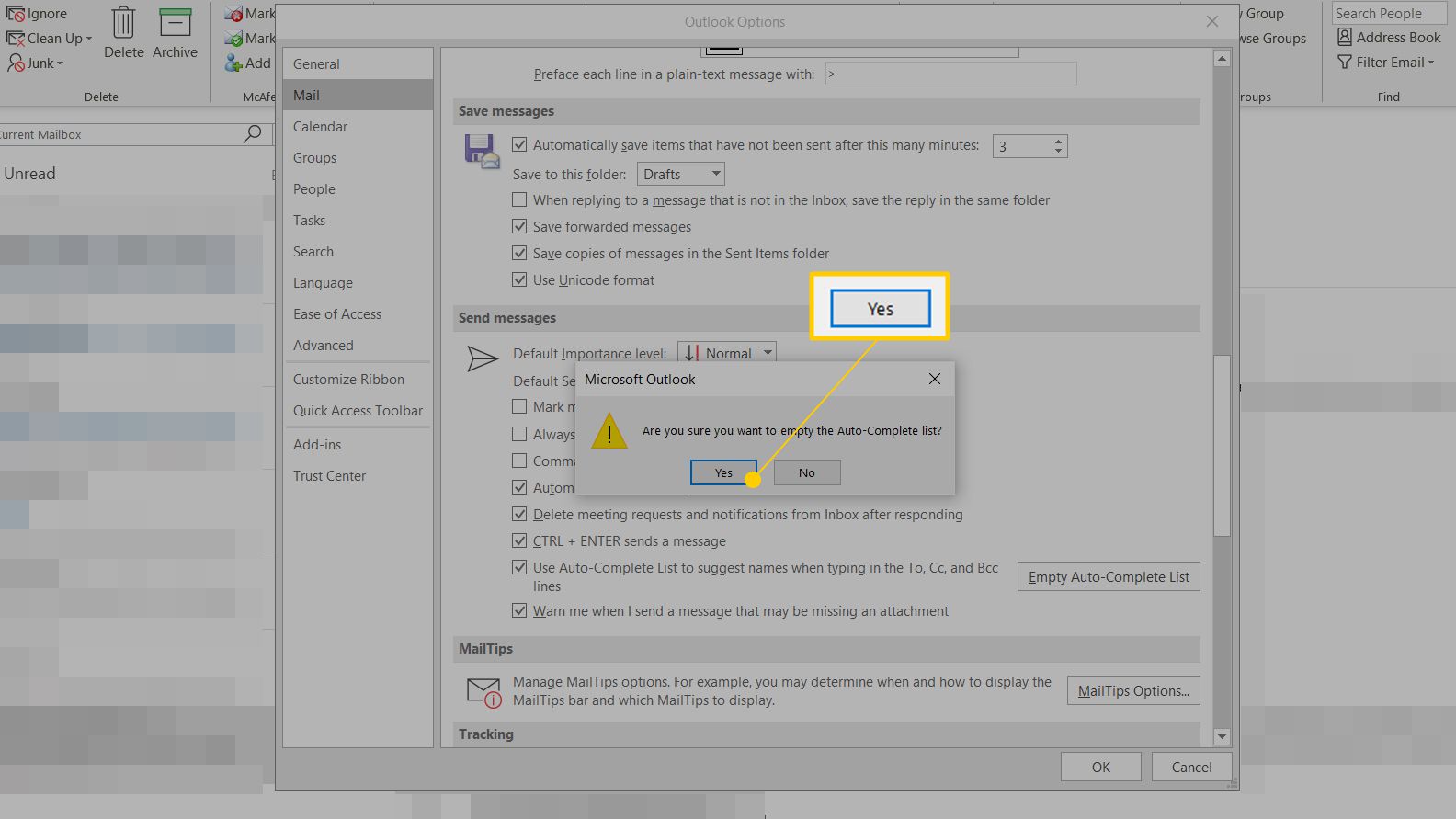Open Quick Access Toolbar settings
This screenshot has width=1456, height=819.
coord(358,411)
